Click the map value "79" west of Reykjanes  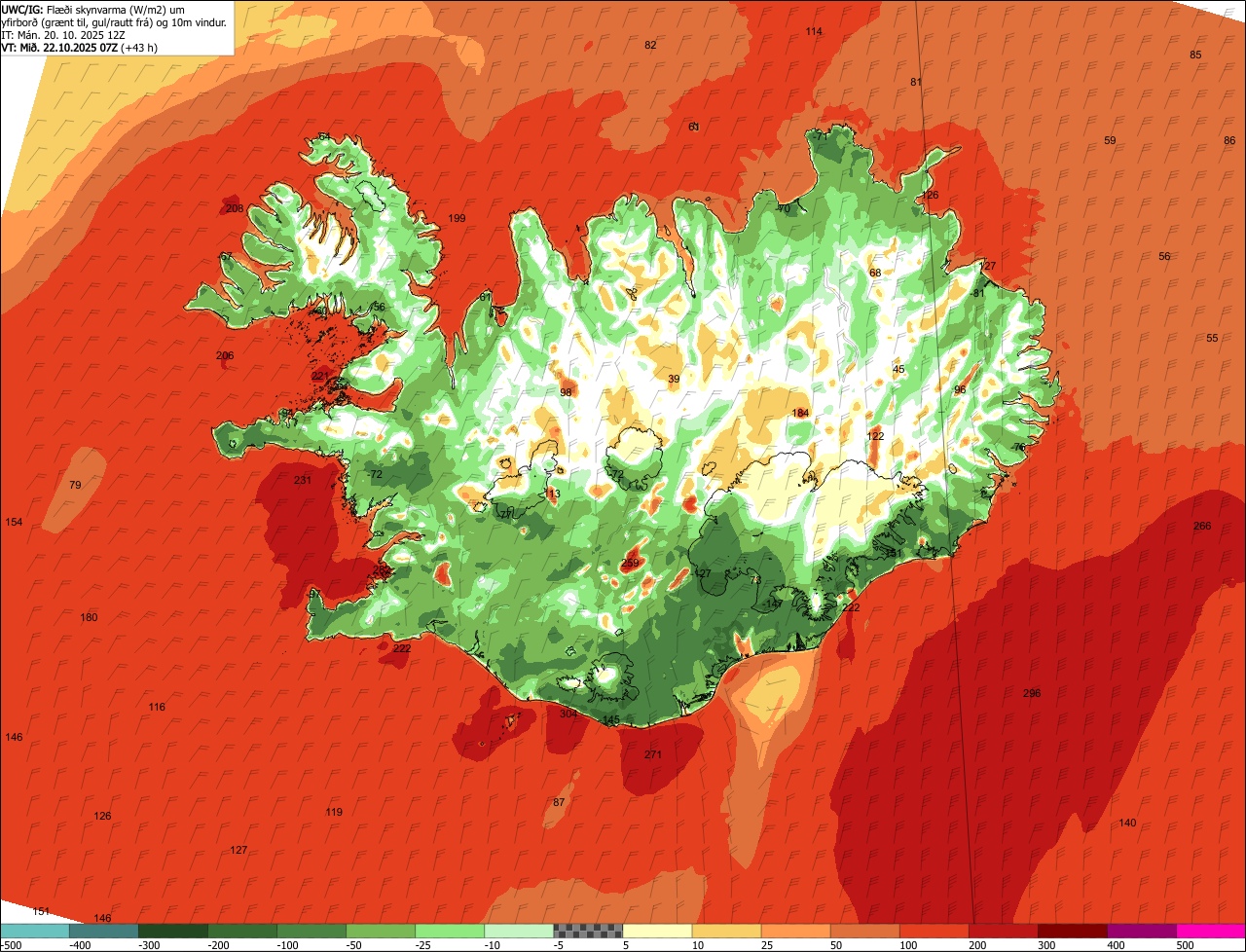pyautogui.click(x=75, y=485)
